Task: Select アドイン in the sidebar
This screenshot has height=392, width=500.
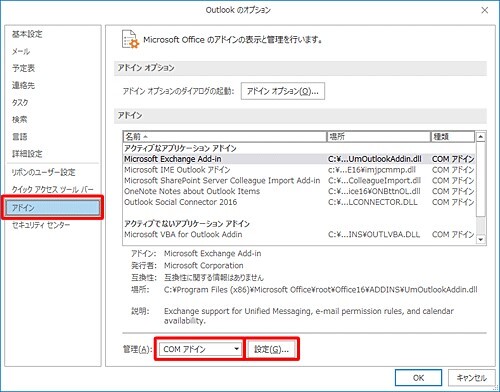Action: [x=53, y=208]
